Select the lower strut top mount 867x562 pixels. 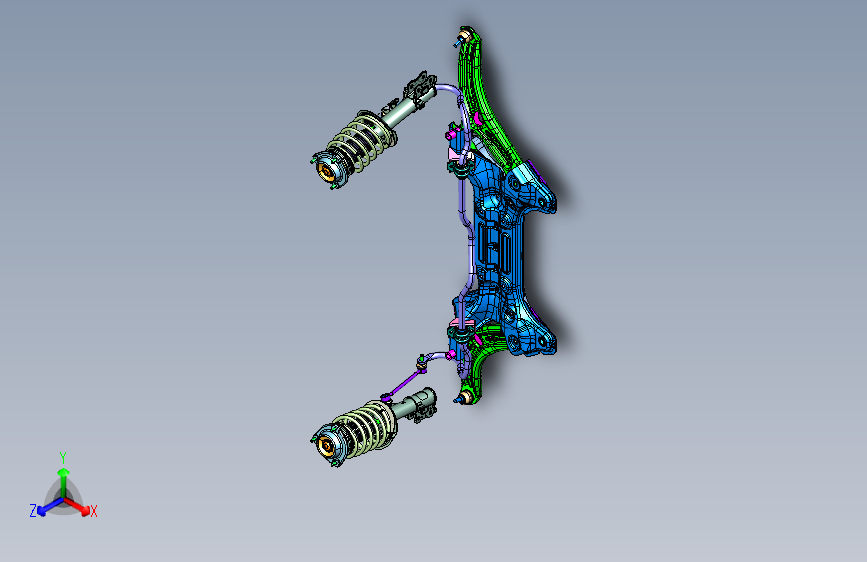(328, 444)
